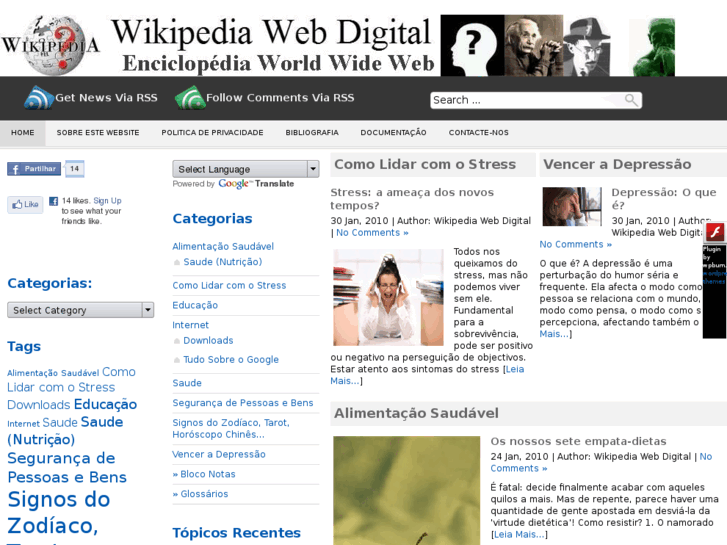Click the Como Lidar com o Stress section heading
The width and height of the screenshot is (727, 545).
pyautogui.click(x=425, y=164)
